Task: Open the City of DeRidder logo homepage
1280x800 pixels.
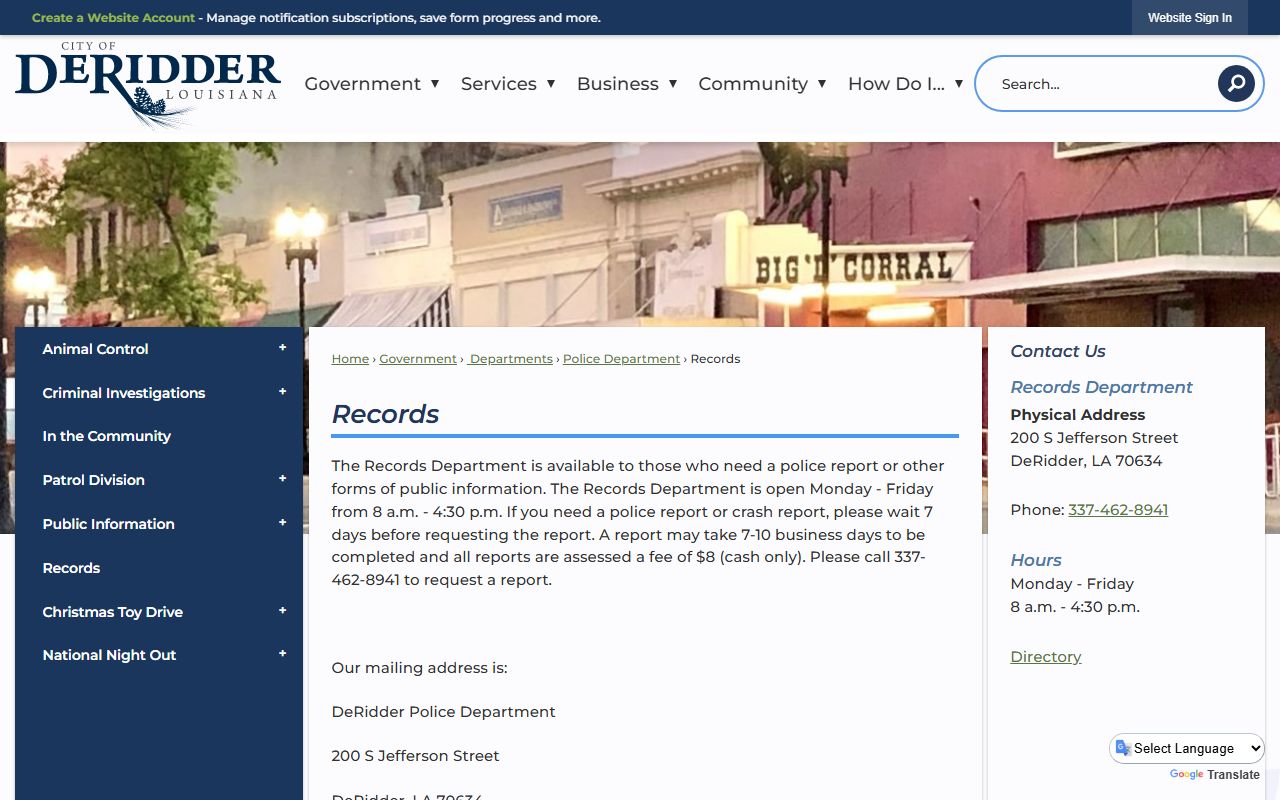Action: [148, 86]
